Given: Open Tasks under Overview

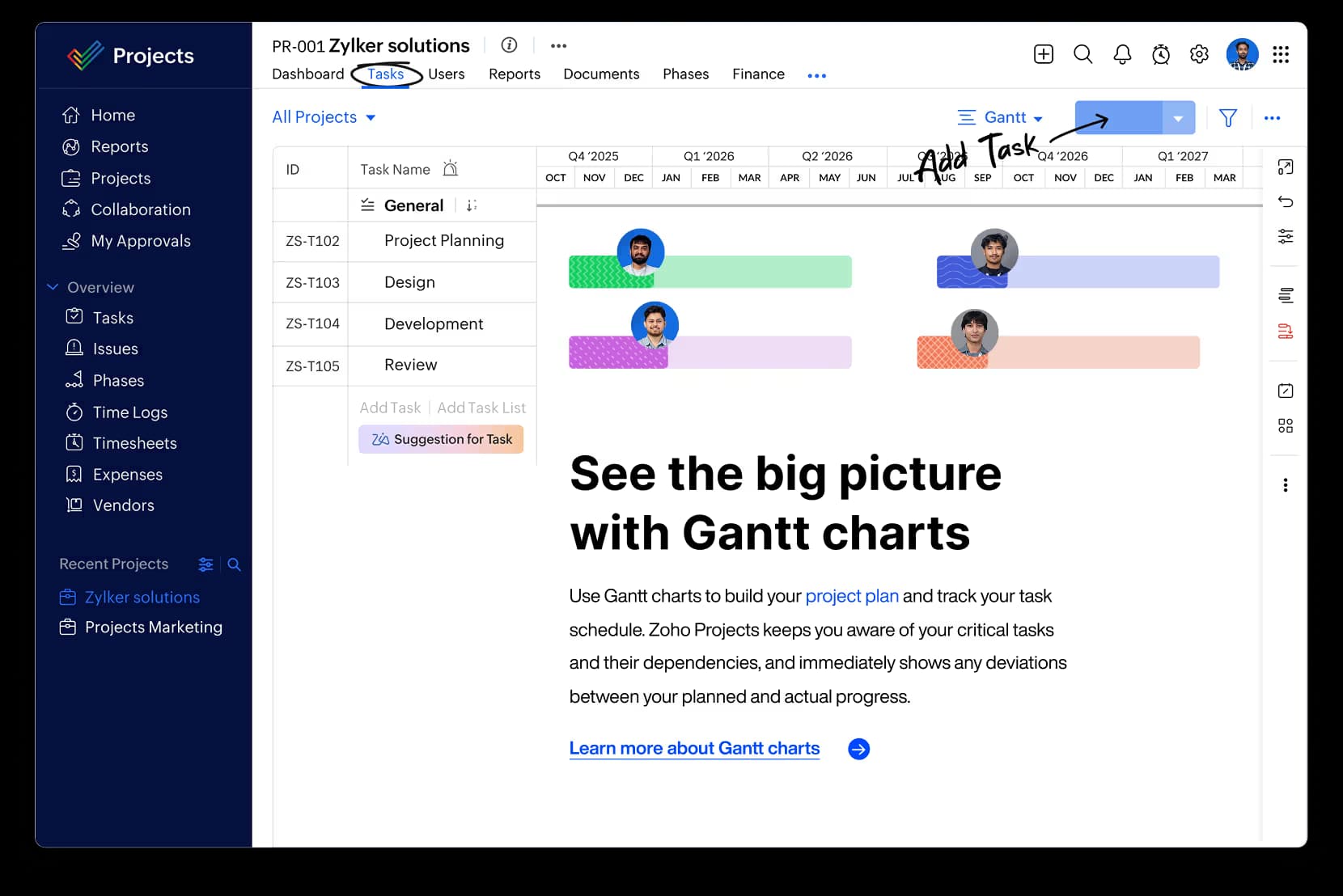Looking at the screenshot, I should point(100,318).
